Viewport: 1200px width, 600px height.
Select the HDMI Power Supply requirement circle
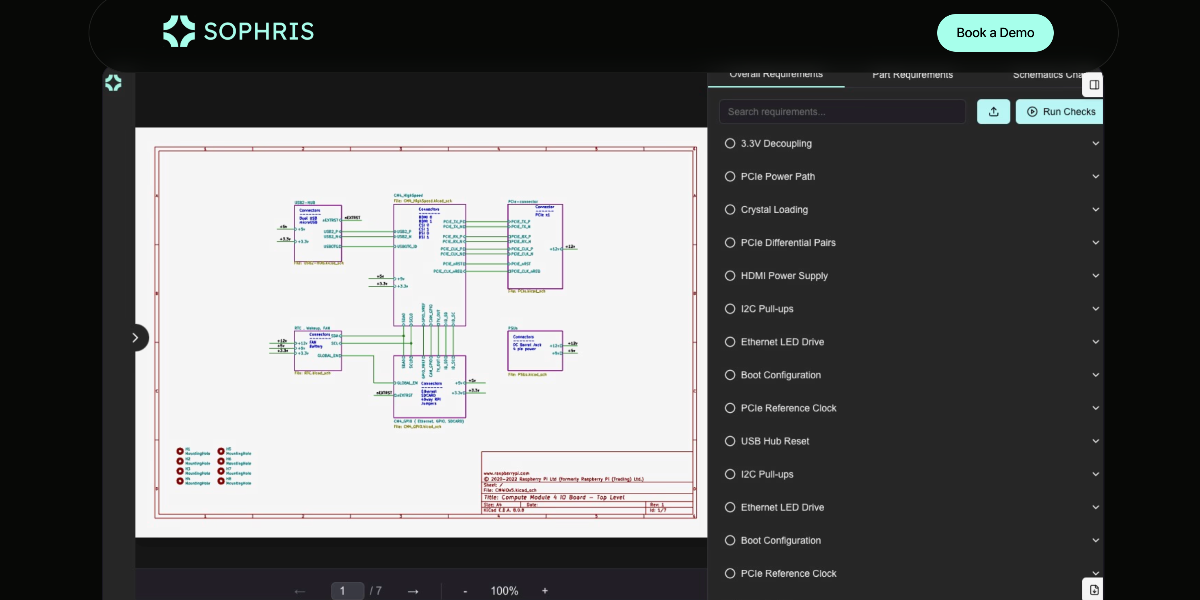[730, 276]
